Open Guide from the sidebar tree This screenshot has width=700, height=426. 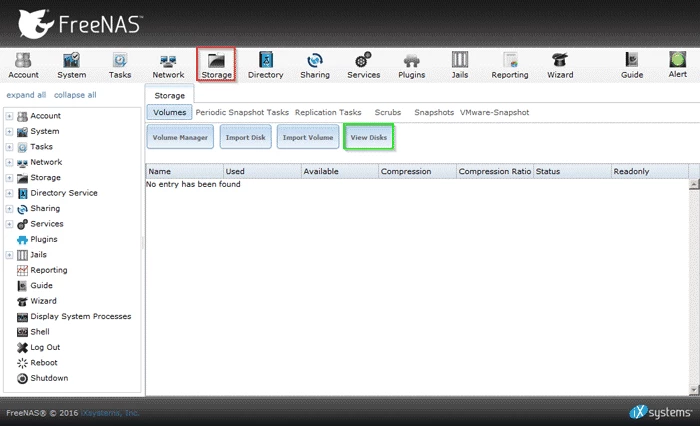(35, 285)
